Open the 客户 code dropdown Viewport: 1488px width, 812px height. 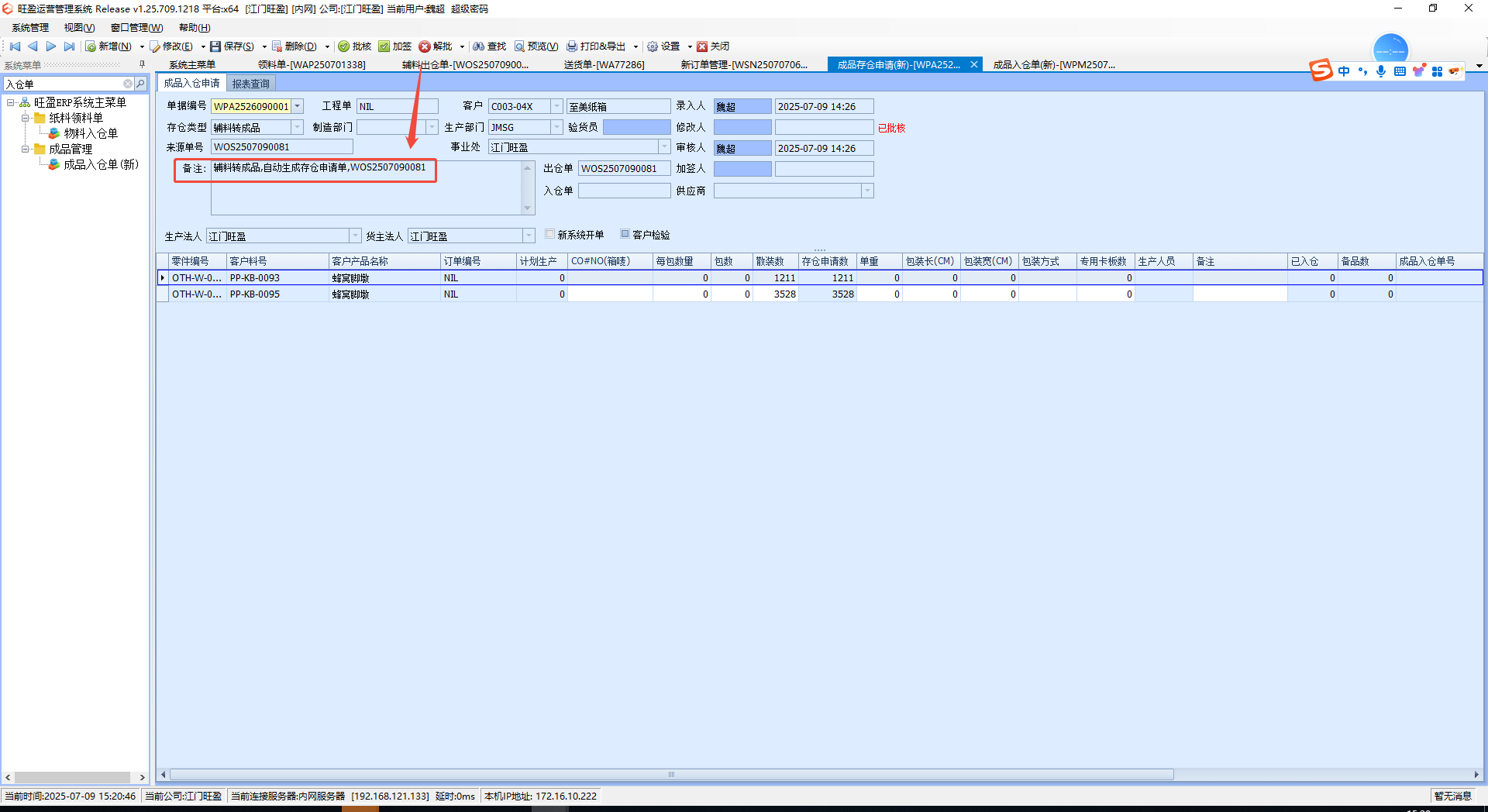pyautogui.click(x=557, y=106)
